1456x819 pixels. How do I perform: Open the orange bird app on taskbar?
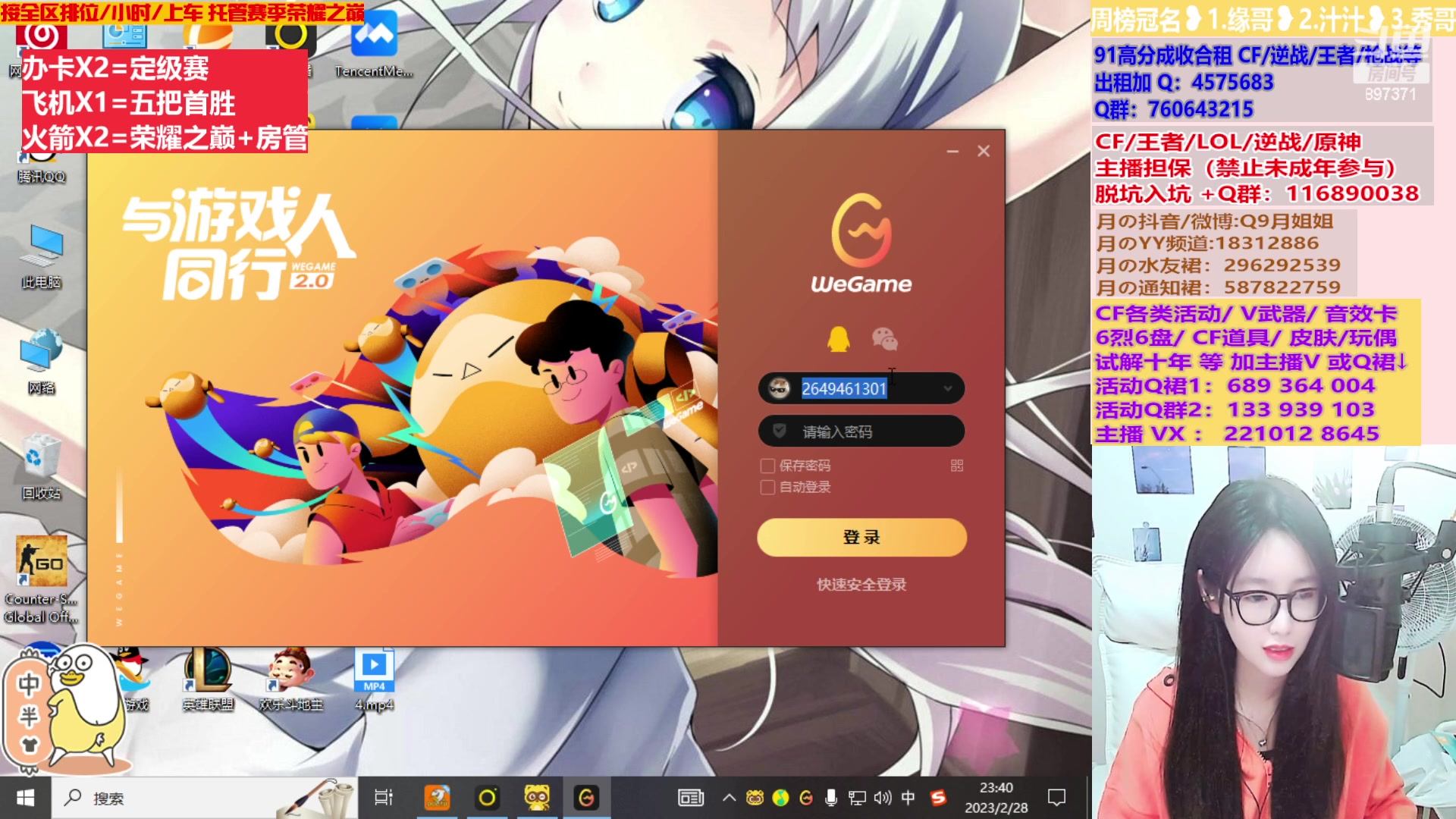click(x=437, y=798)
